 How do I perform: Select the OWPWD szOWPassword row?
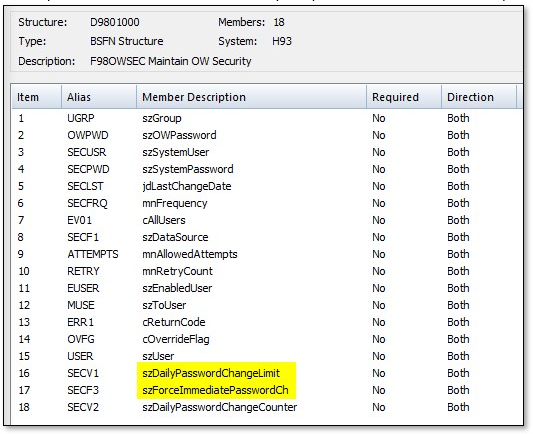[x=267, y=135]
